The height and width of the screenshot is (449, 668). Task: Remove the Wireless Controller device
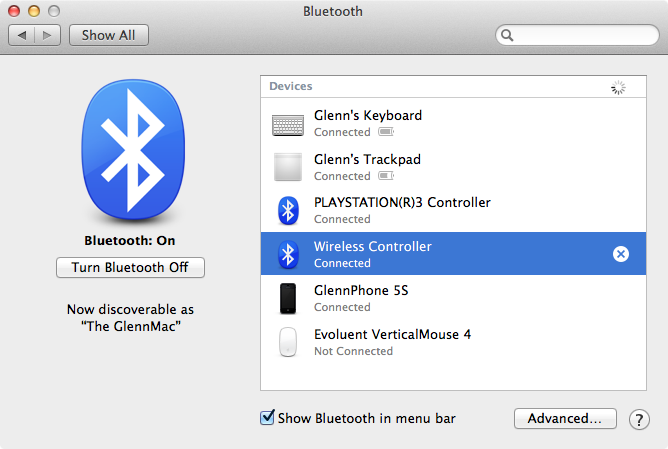(620, 254)
